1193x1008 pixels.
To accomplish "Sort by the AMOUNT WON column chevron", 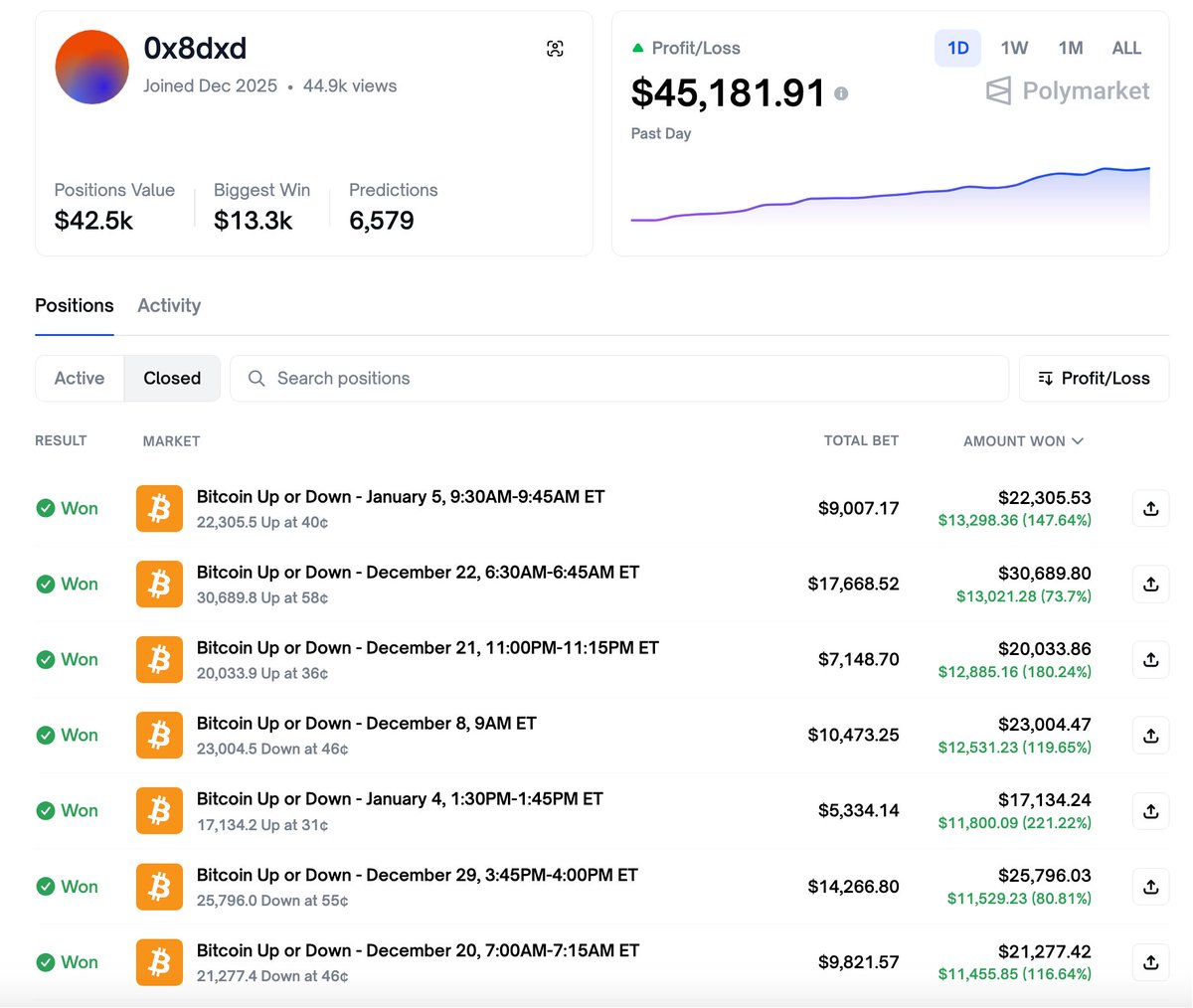I will click(1078, 440).
